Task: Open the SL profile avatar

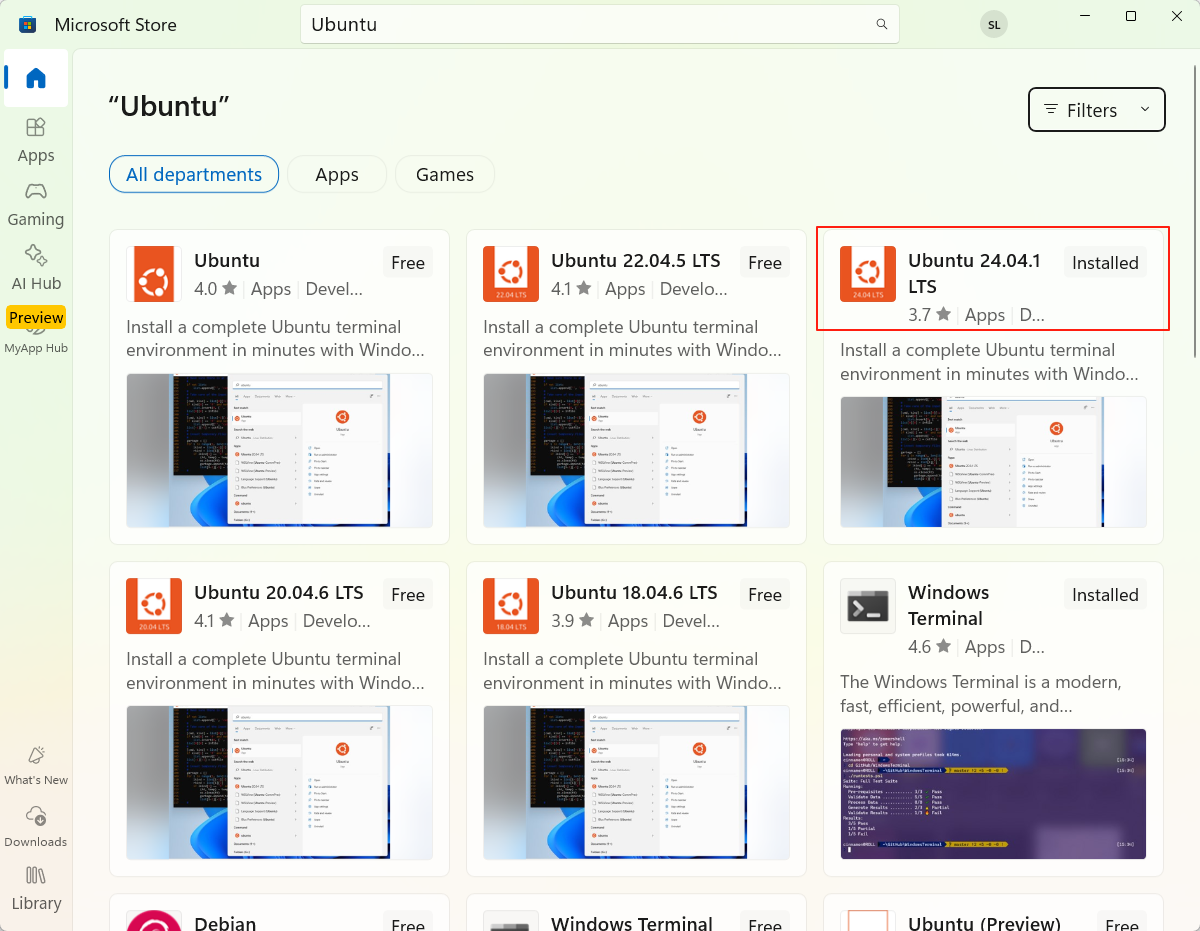Action: (x=994, y=25)
